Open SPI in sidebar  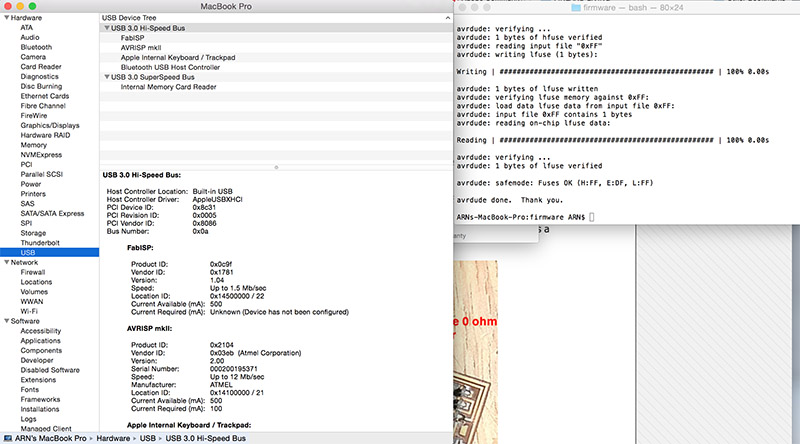click(x=26, y=223)
